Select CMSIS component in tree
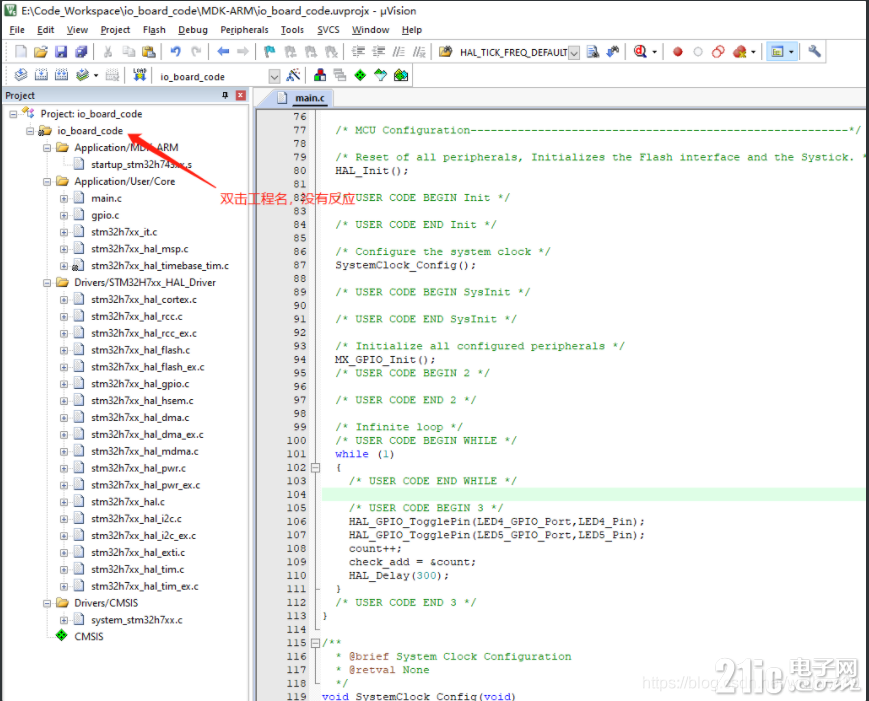This screenshot has width=869, height=701. [89, 637]
